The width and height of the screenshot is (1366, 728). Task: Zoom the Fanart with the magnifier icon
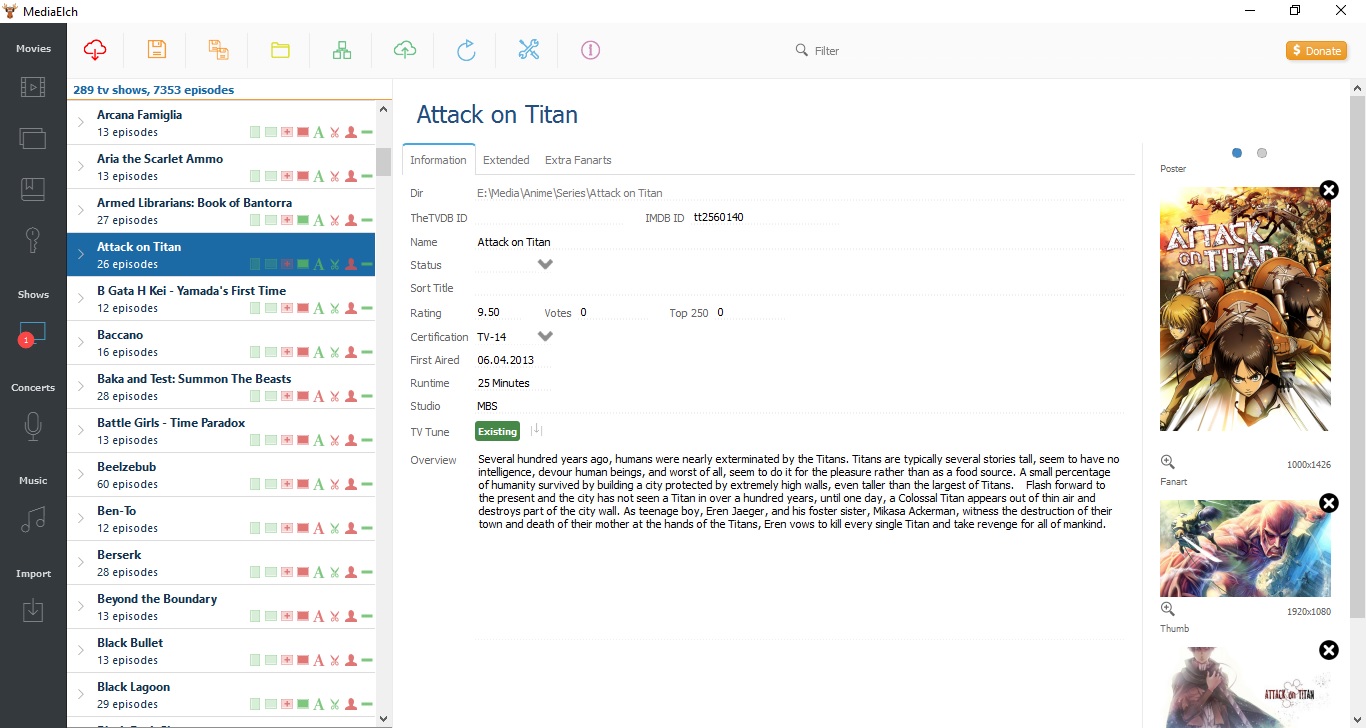tap(1167, 609)
